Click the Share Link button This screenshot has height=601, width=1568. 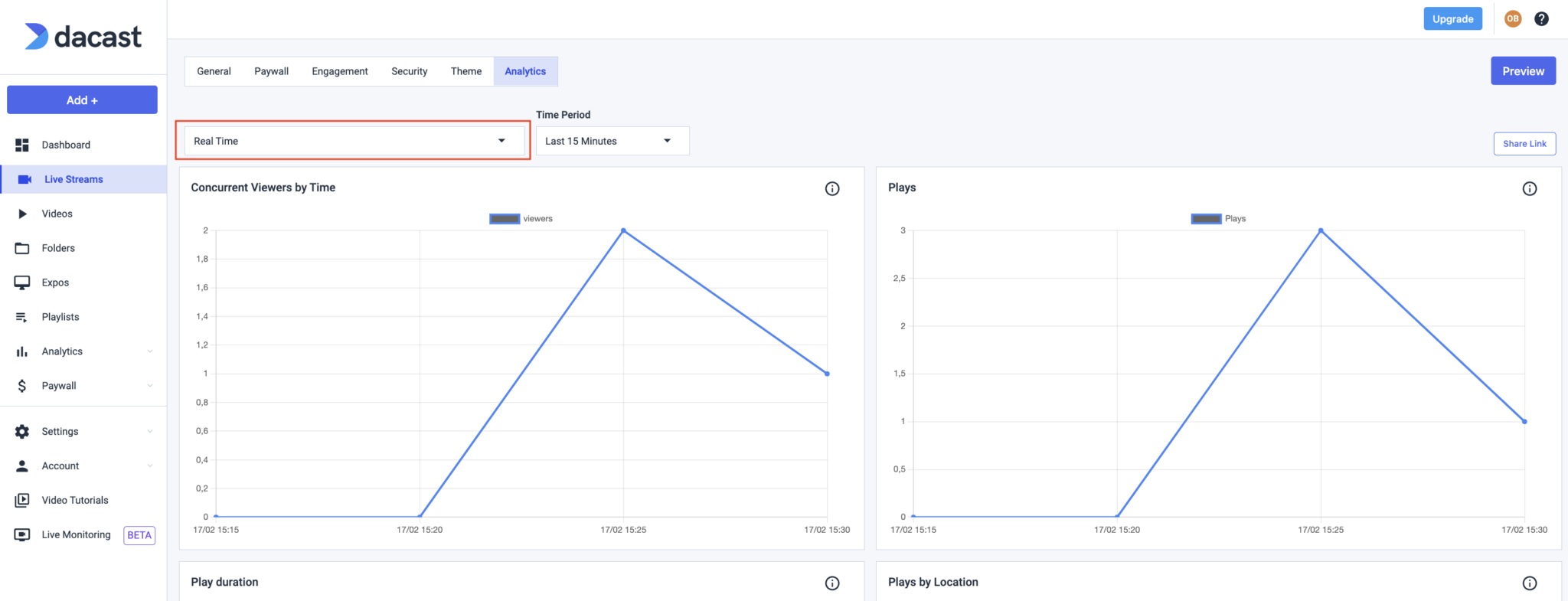[1524, 144]
